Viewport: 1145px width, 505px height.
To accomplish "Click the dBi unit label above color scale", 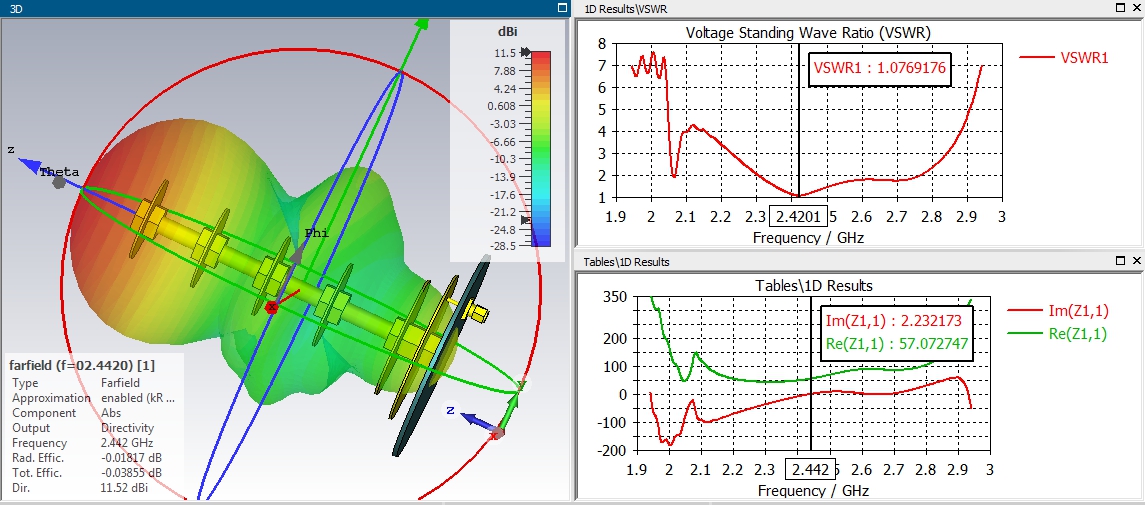I will pos(508,32).
